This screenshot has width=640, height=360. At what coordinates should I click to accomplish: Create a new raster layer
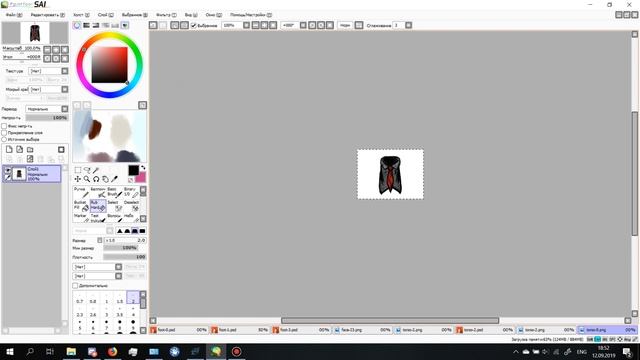click(x=9, y=149)
